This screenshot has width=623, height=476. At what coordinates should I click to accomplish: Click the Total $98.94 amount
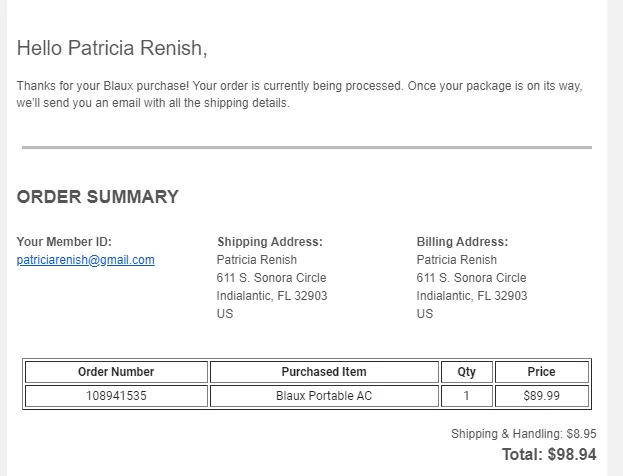point(549,455)
